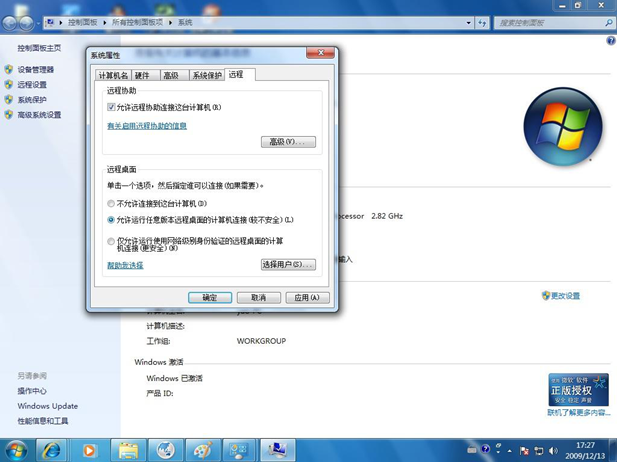Open 性能信息和工具 sidebar link
617x462 pixels.
pyautogui.click(x=42, y=421)
